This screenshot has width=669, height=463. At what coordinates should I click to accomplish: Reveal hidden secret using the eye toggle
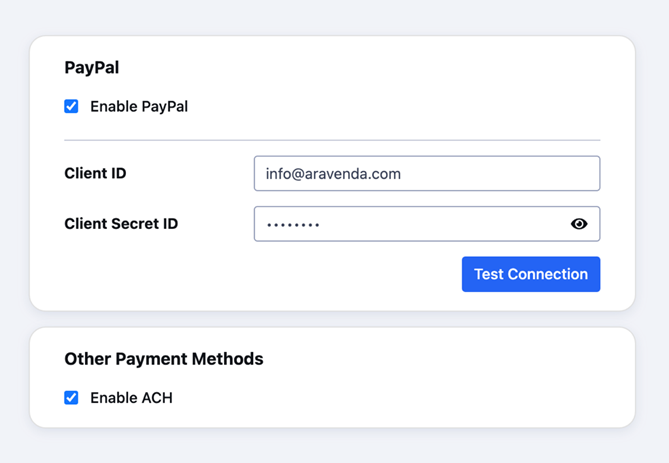pos(579,224)
